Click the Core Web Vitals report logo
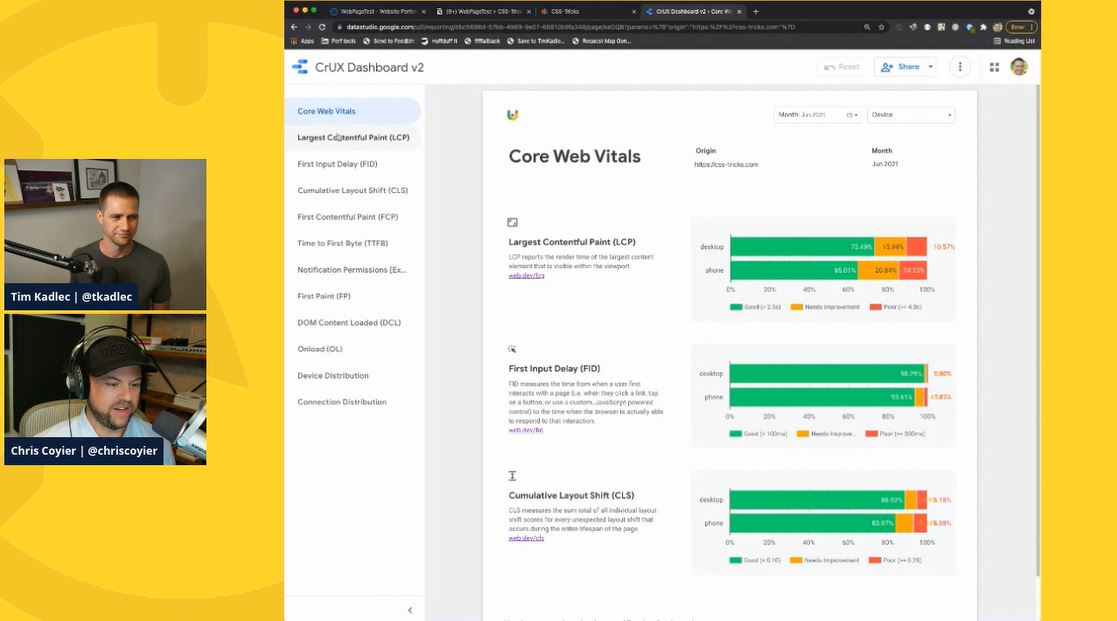The width and height of the screenshot is (1117, 621). coord(512,115)
